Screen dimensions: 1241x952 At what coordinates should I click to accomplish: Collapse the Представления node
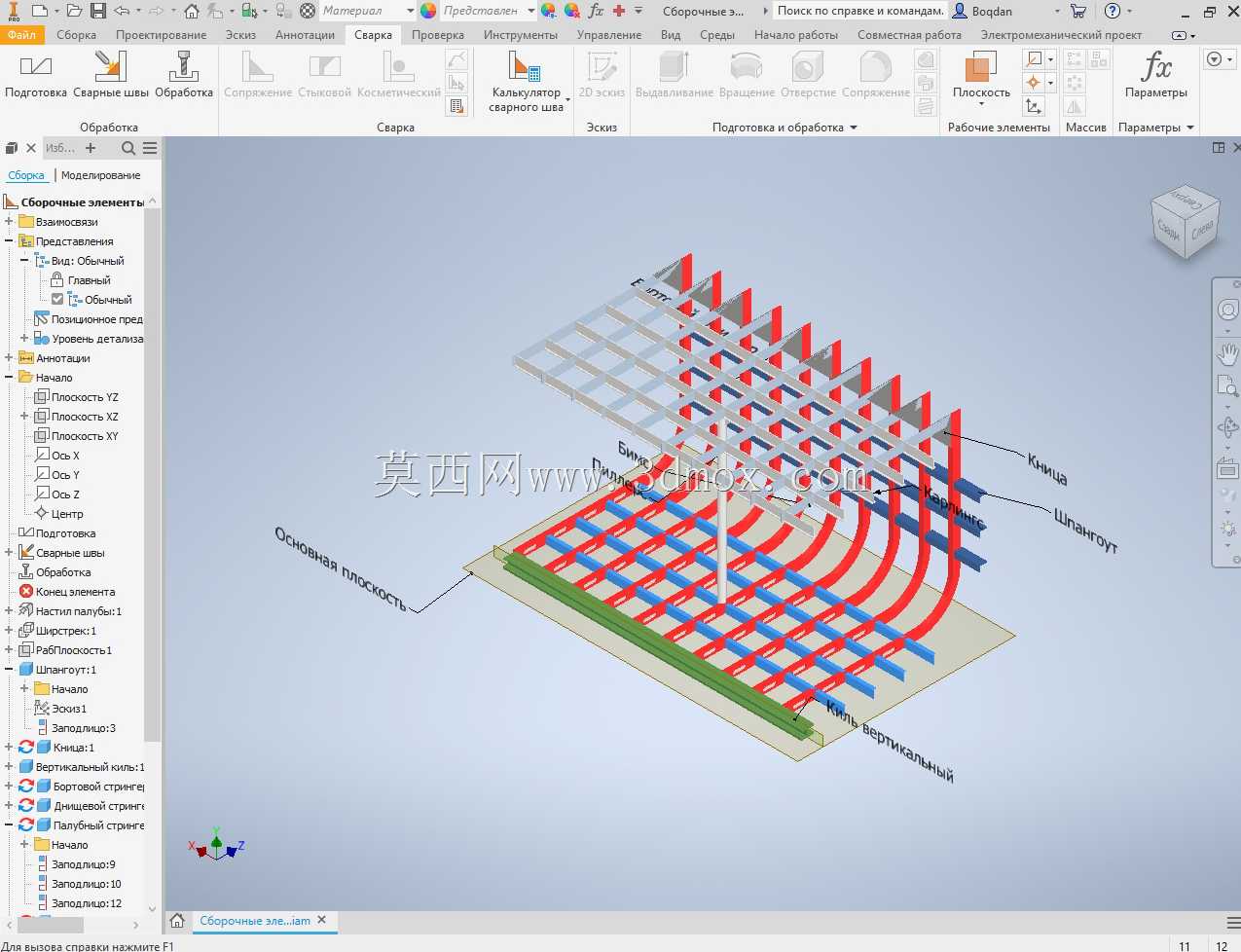[9, 241]
